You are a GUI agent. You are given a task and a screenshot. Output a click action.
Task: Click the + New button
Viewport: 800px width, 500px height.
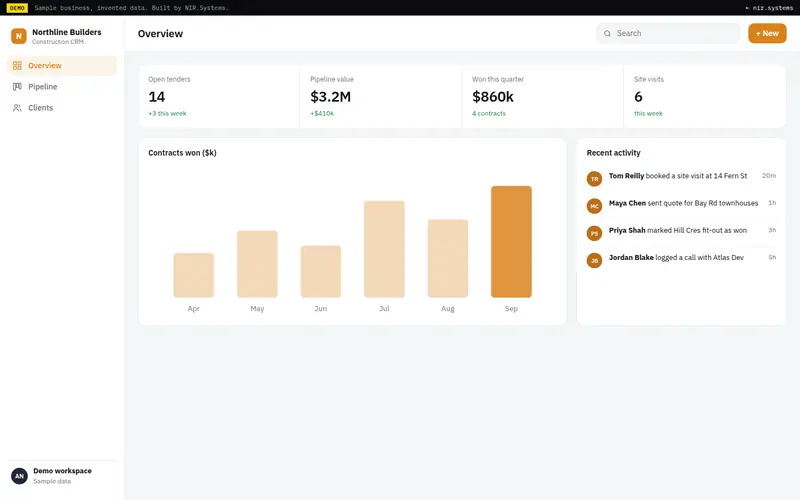click(767, 33)
